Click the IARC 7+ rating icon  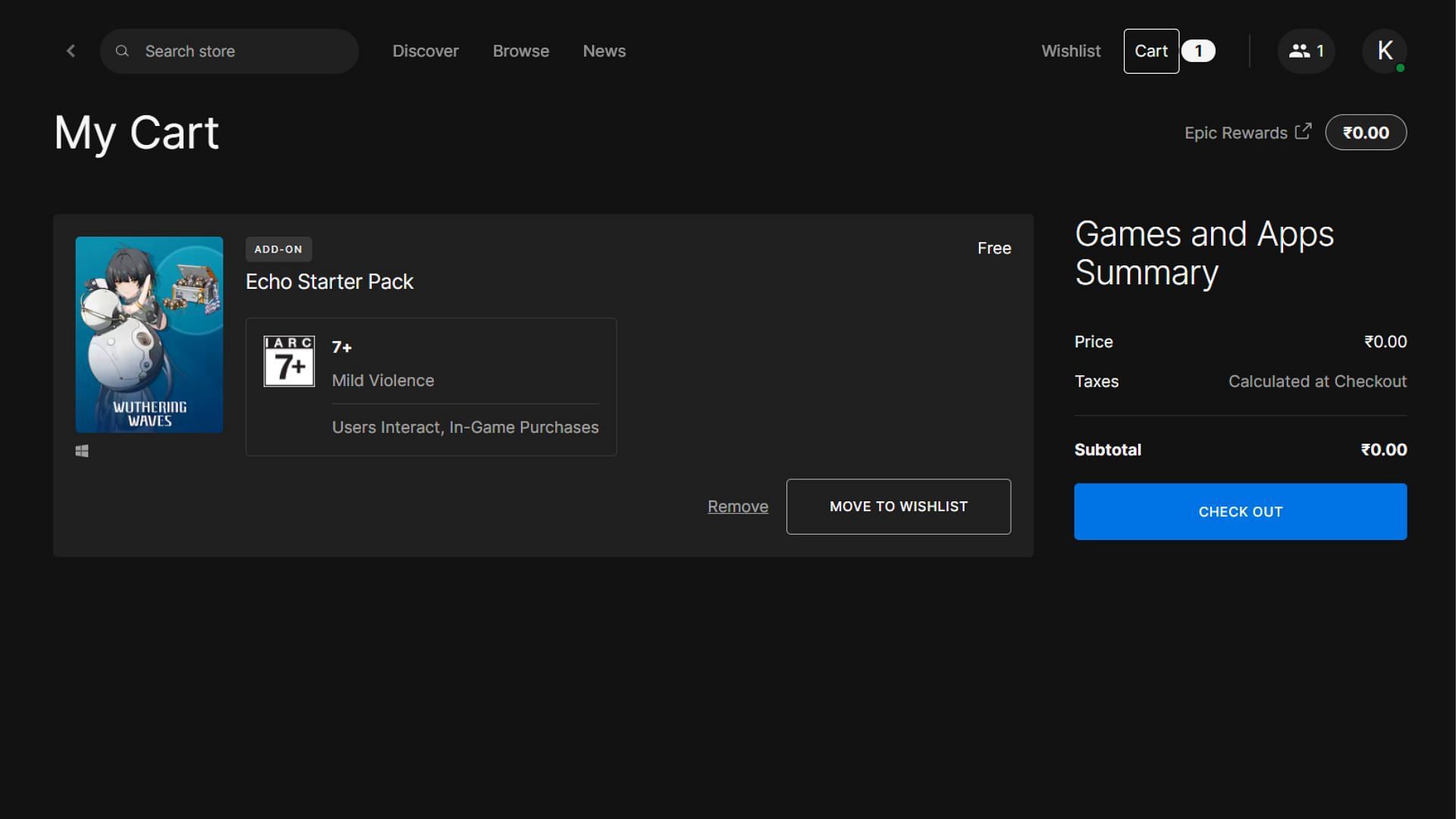289,361
